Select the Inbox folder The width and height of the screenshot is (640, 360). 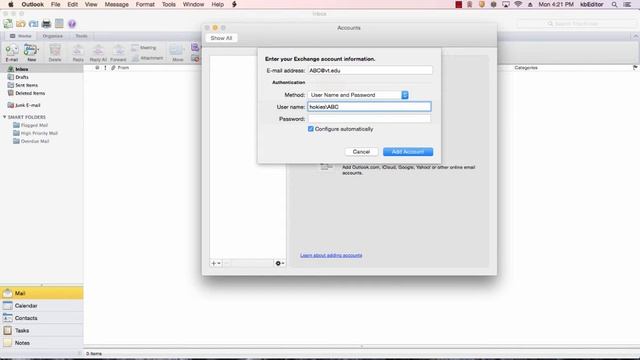point(42,69)
